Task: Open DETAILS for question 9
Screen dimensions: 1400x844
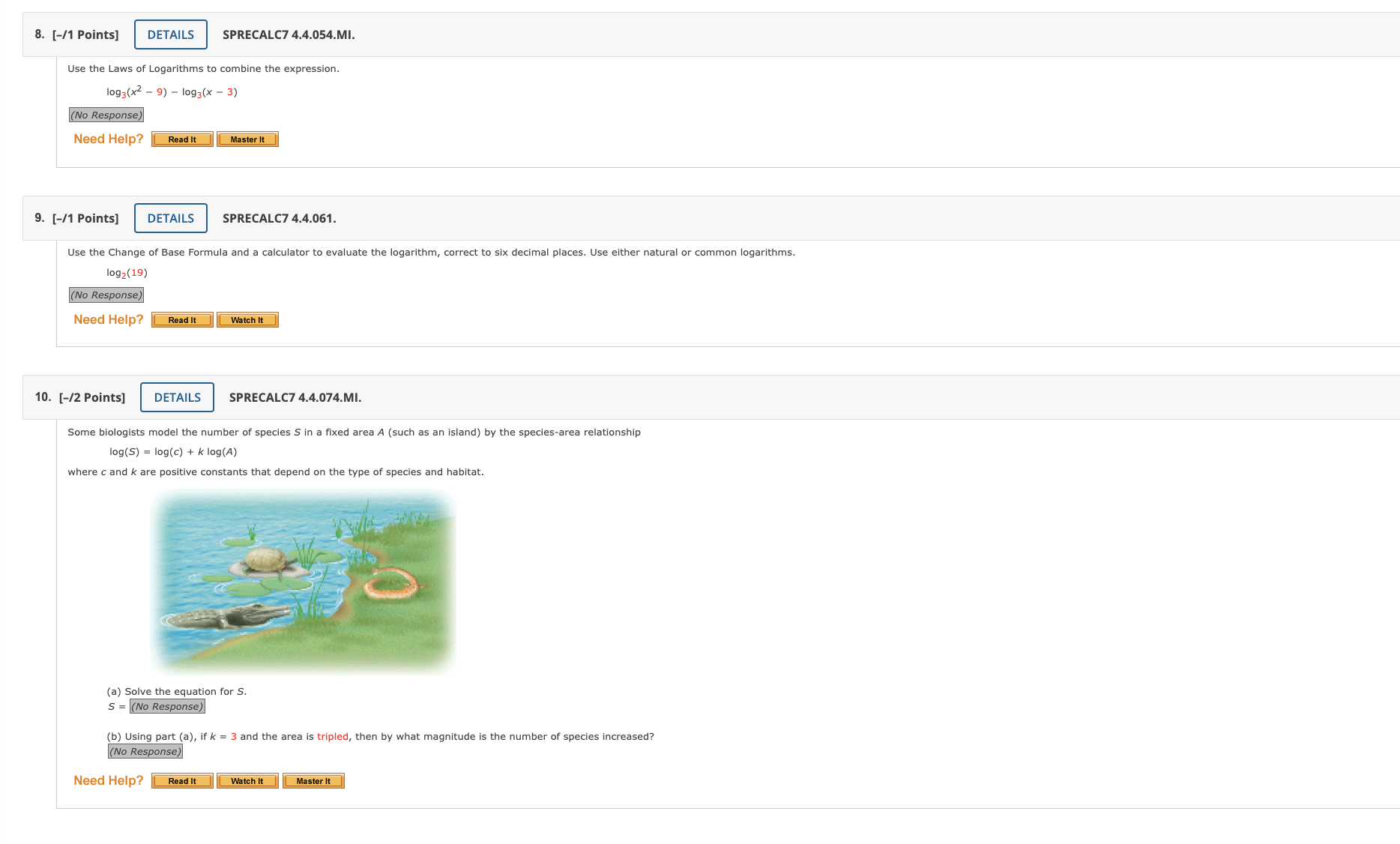Action: pos(171,218)
